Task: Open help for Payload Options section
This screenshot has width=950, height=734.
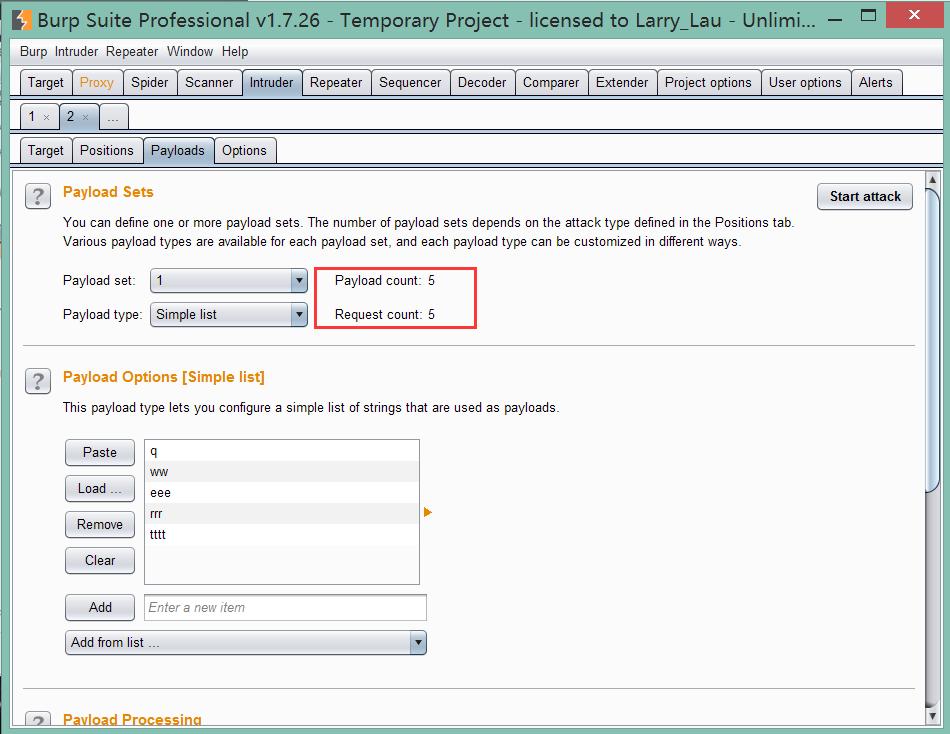Action: [38, 381]
